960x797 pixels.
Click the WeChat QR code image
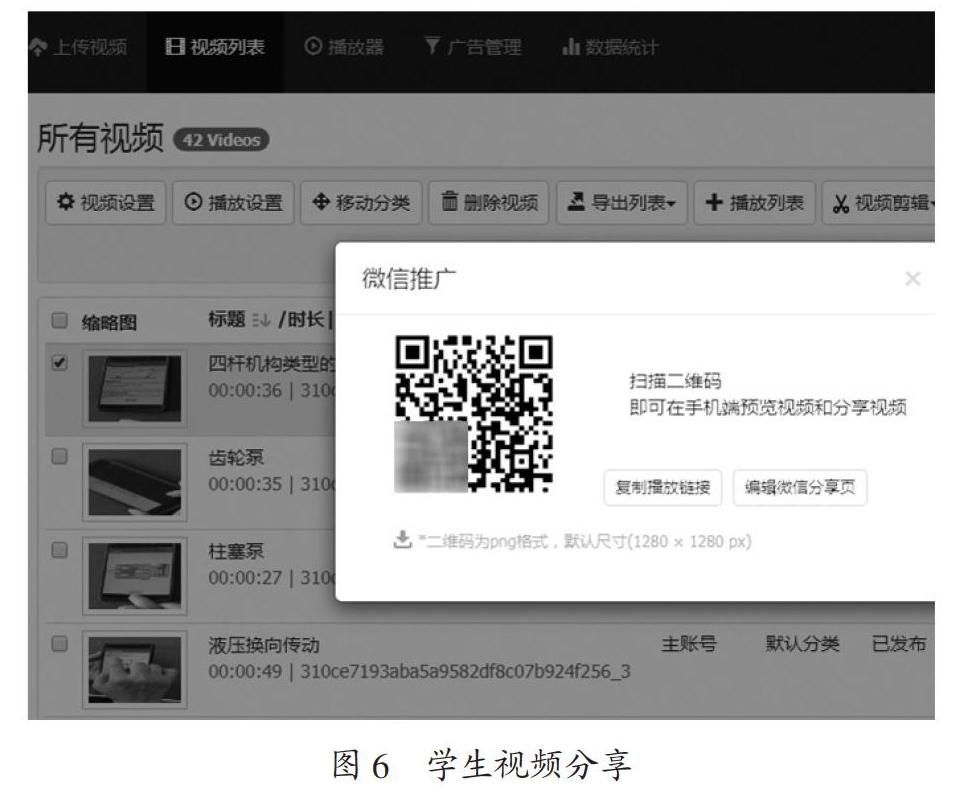click(473, 414)
